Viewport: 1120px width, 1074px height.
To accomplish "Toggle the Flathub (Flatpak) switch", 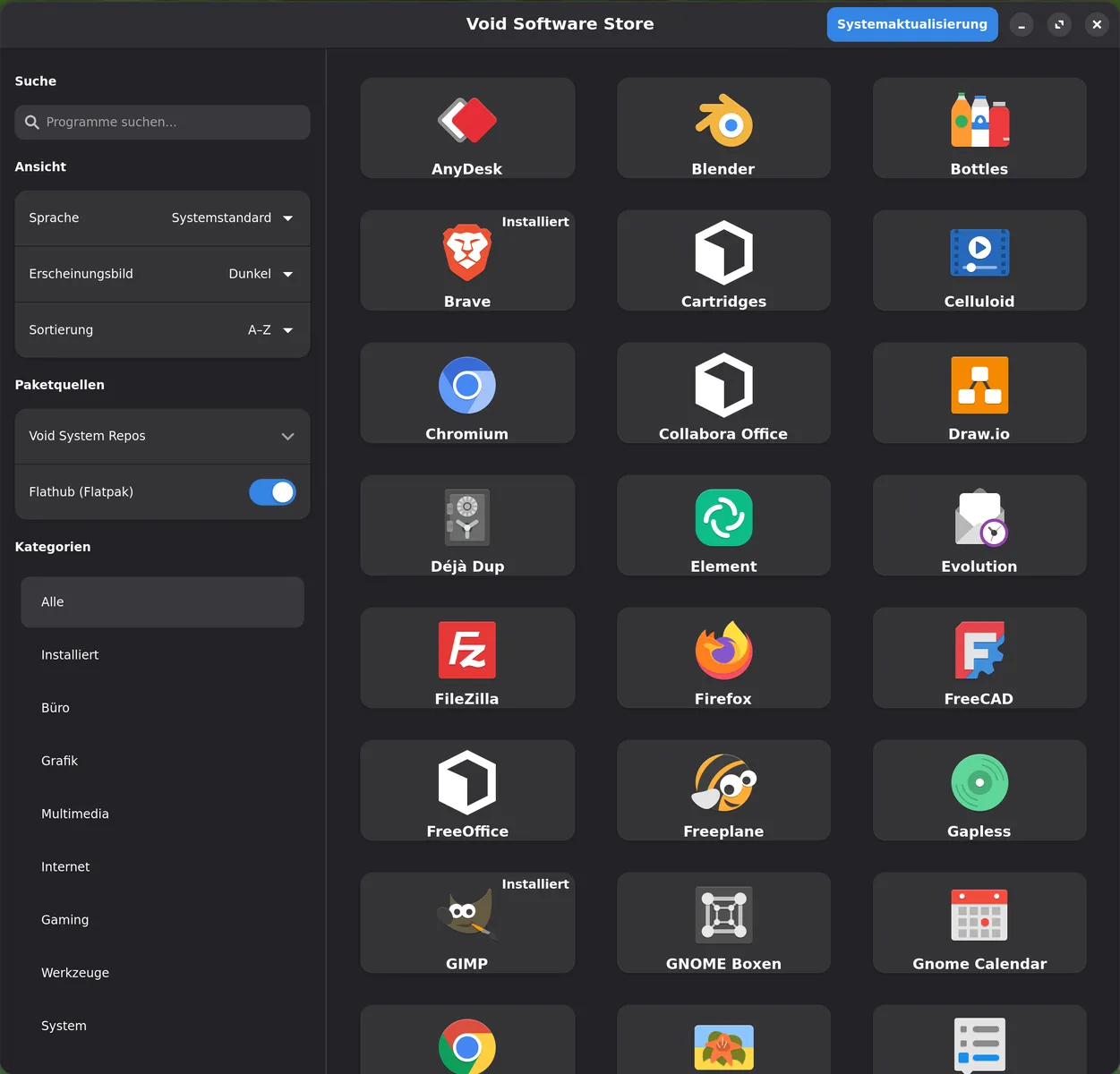I will (x=272, y=492).
